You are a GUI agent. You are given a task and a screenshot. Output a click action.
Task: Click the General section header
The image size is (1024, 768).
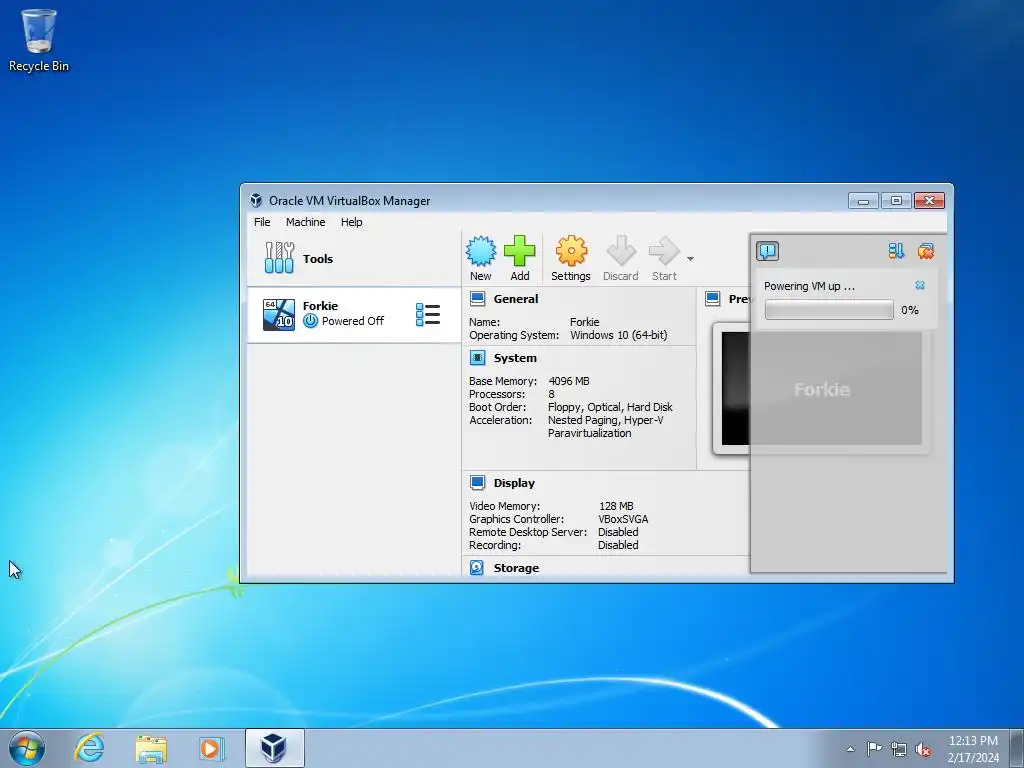[x=516, y=299]
